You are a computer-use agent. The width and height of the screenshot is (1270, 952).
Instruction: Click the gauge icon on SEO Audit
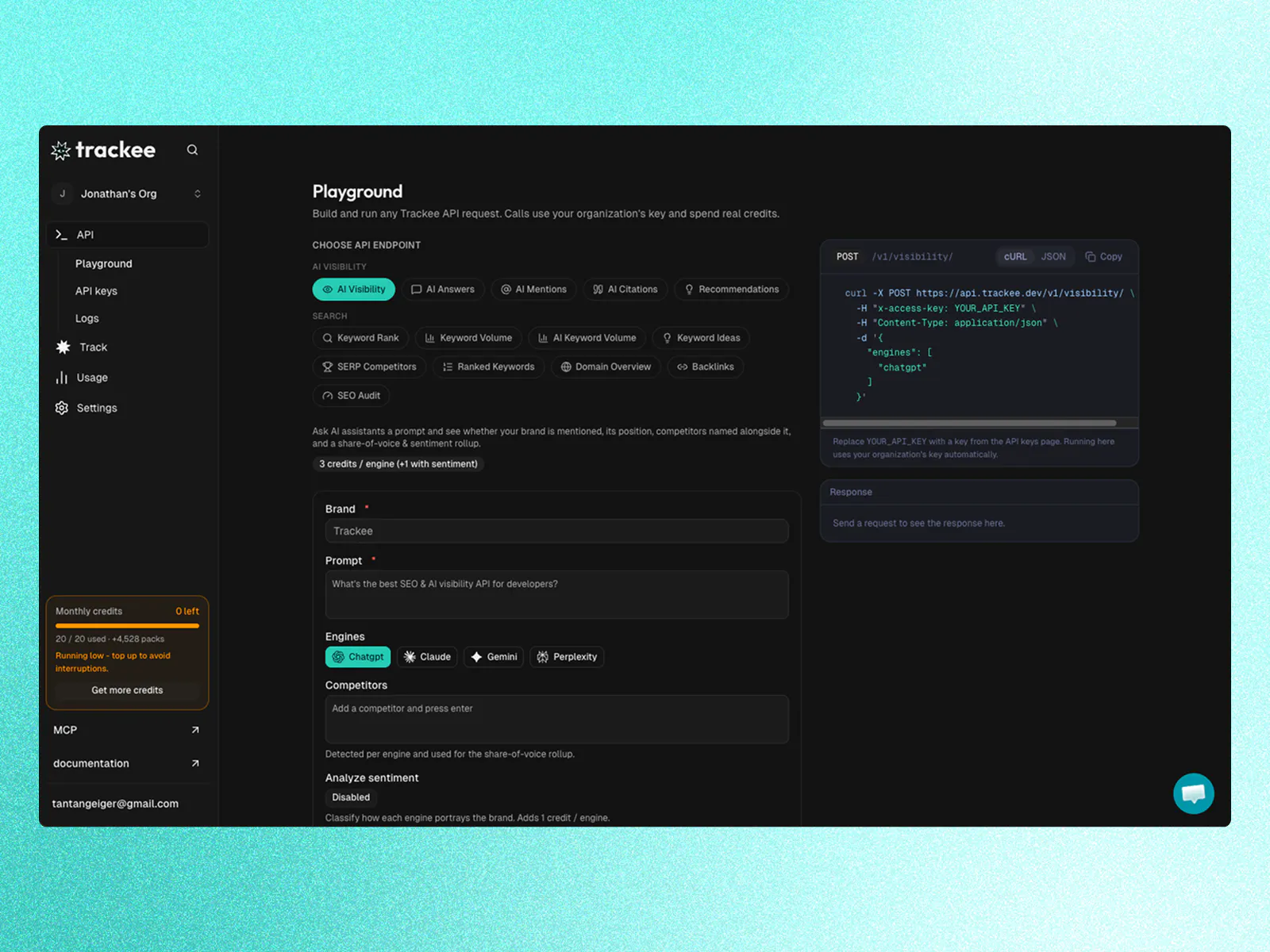(x=327, y=395)
